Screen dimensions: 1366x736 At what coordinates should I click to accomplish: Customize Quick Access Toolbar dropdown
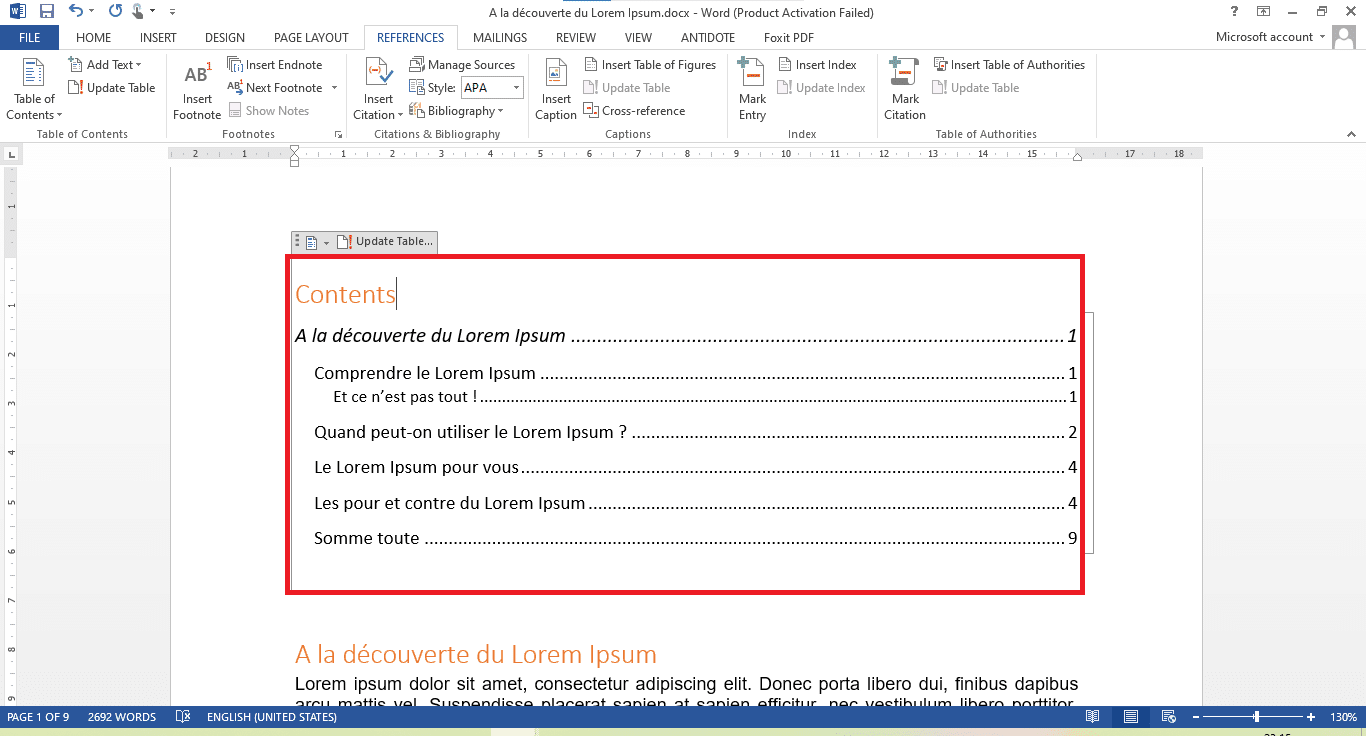(x=172, y=13)
